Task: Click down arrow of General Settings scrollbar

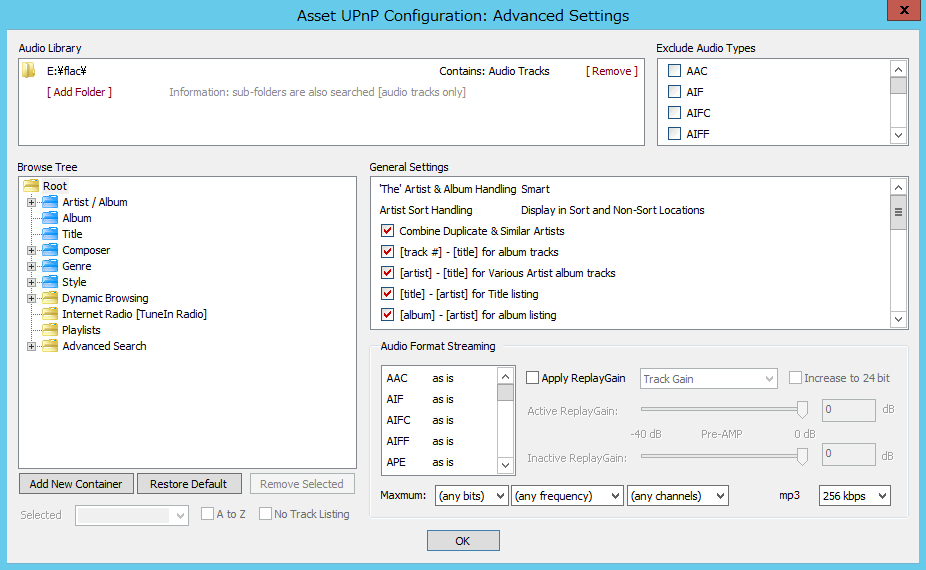Action: (898, 320)
